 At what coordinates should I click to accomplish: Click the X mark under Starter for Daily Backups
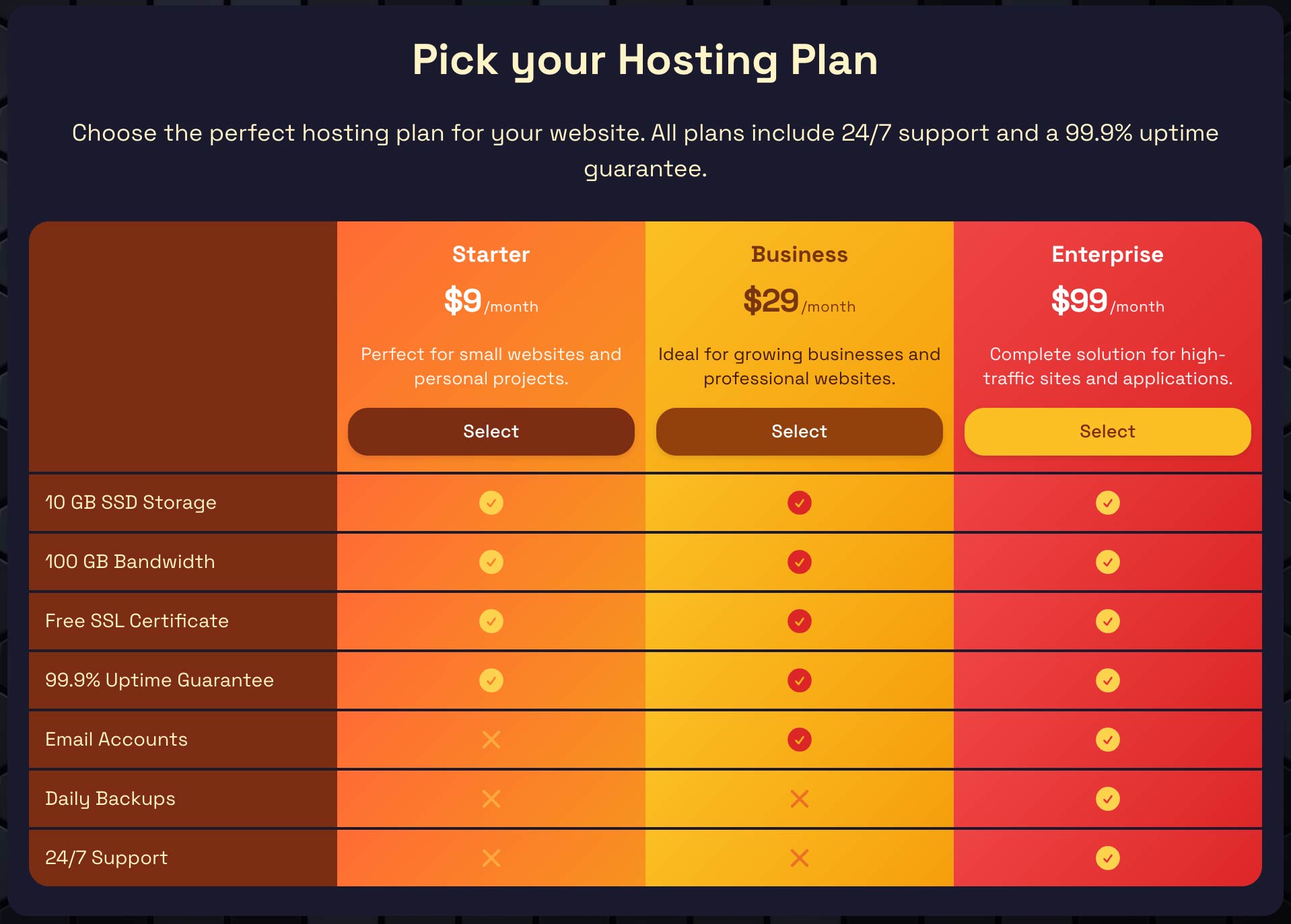point(491,799)
